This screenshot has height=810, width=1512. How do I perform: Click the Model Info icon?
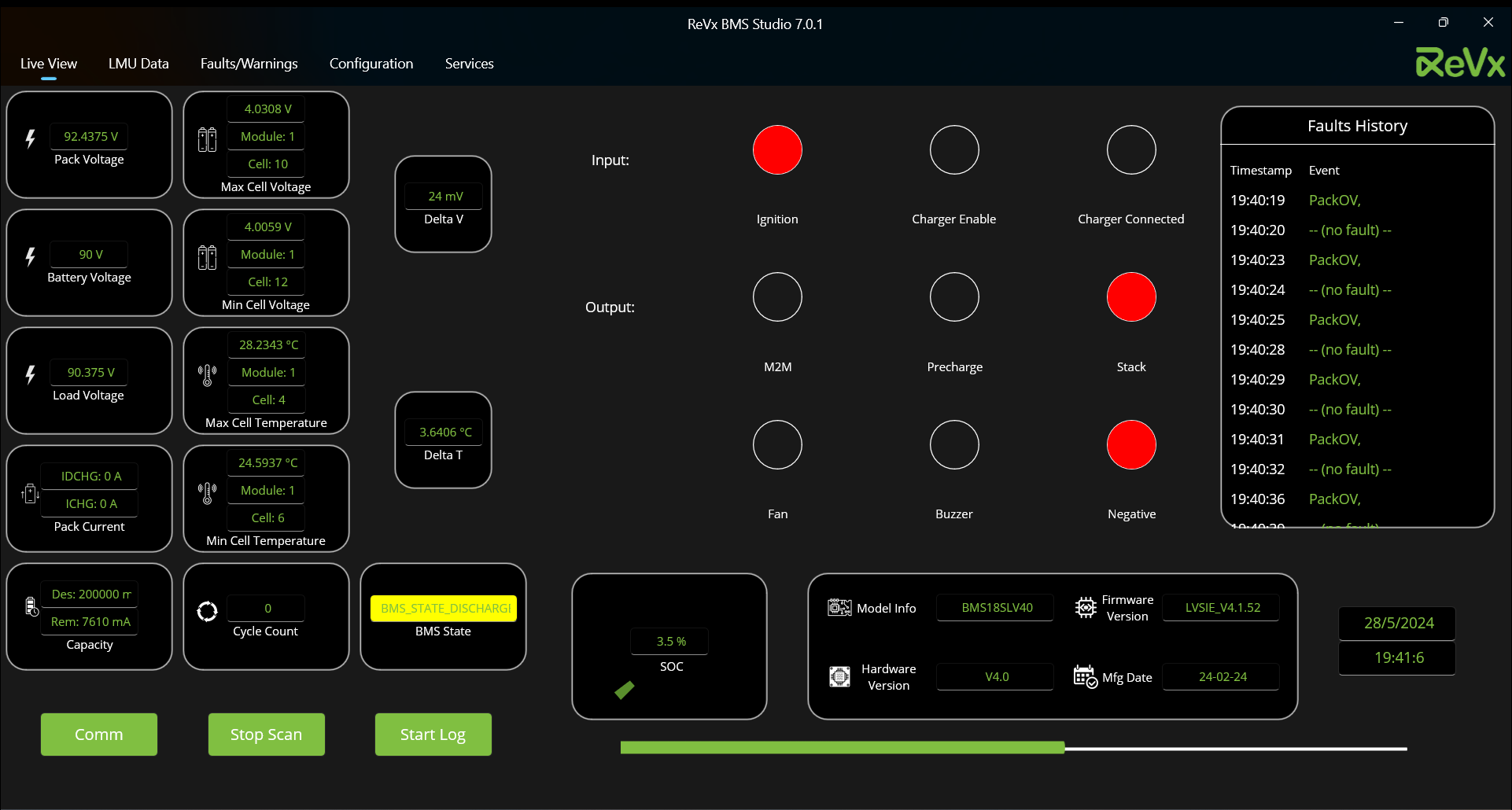pos(839,608)
